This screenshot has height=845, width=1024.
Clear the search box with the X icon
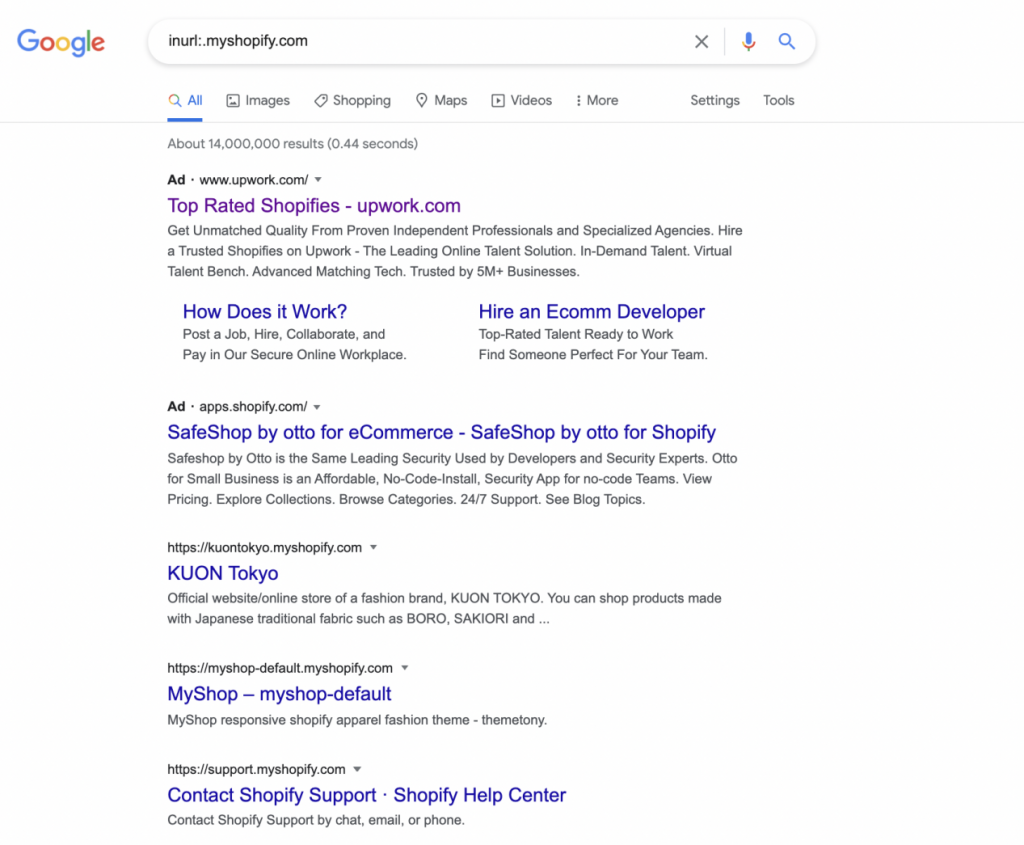point(701,42)
